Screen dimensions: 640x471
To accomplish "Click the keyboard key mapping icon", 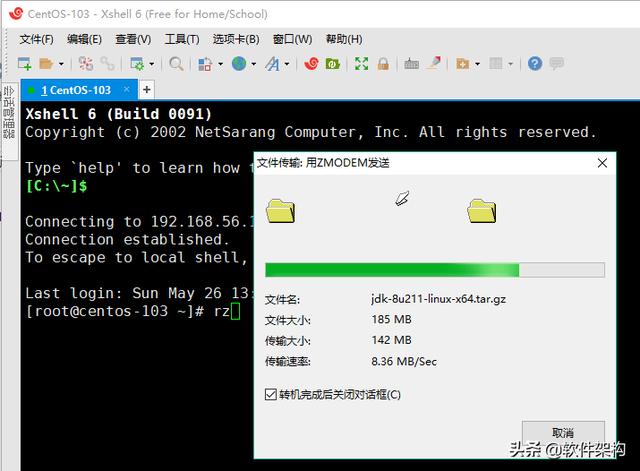I will [x=411, y=64].
